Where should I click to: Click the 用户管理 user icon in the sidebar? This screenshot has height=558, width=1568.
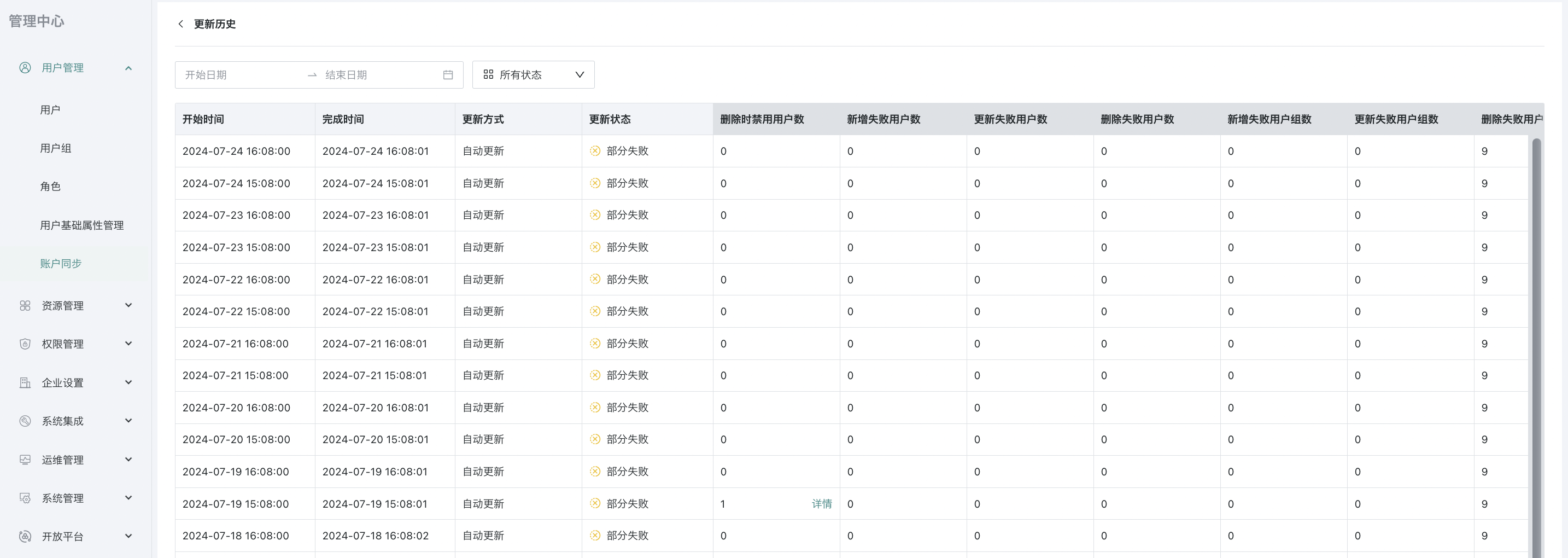[25, 68]
